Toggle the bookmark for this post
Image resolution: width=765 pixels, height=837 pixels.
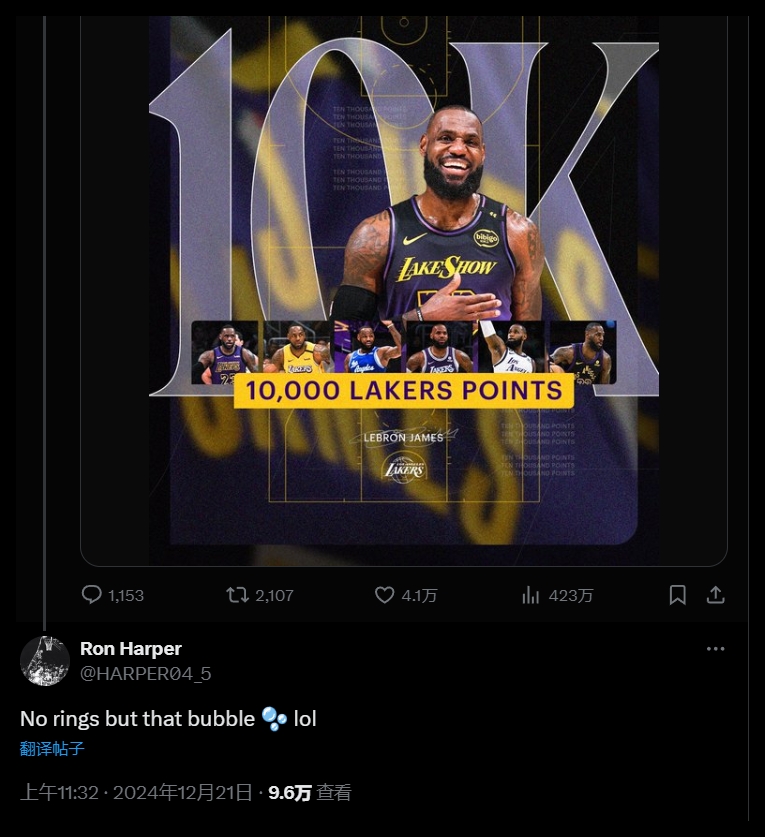pos(677,595)
